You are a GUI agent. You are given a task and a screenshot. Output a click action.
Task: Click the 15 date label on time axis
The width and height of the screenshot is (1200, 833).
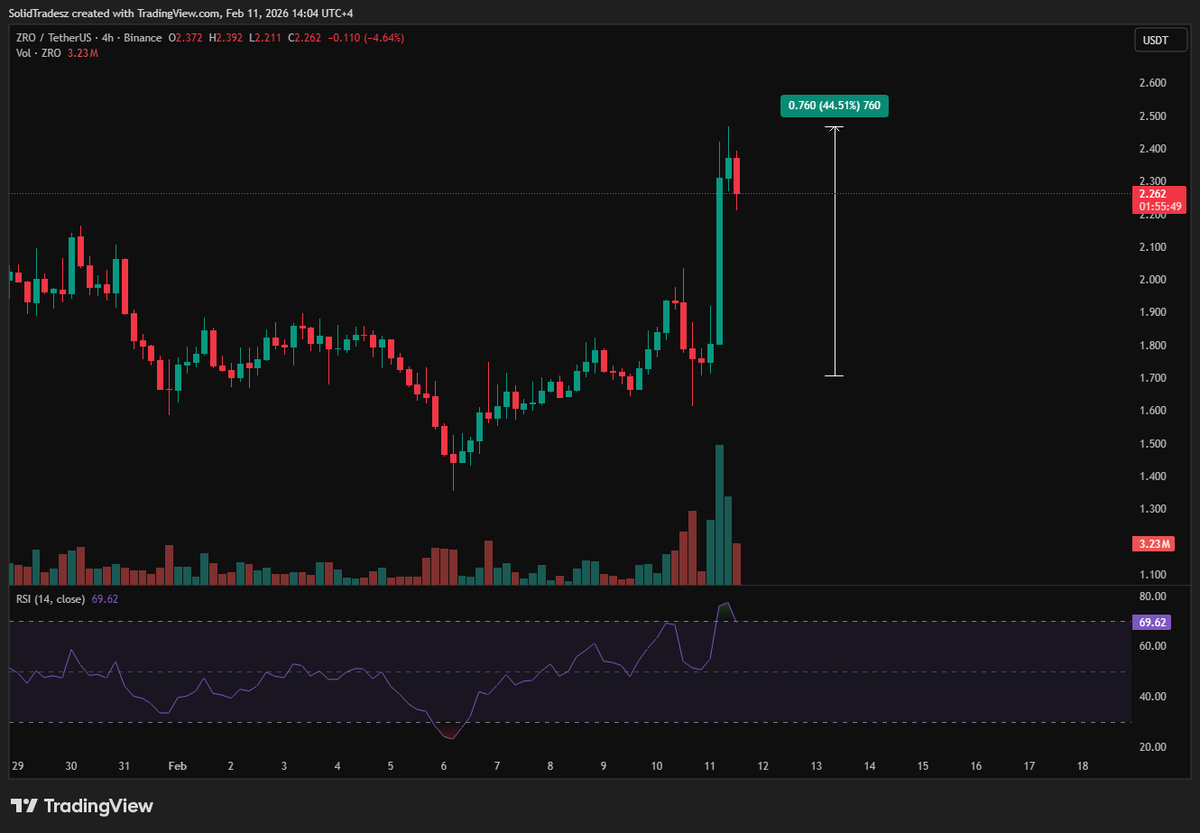coord(922,766)
